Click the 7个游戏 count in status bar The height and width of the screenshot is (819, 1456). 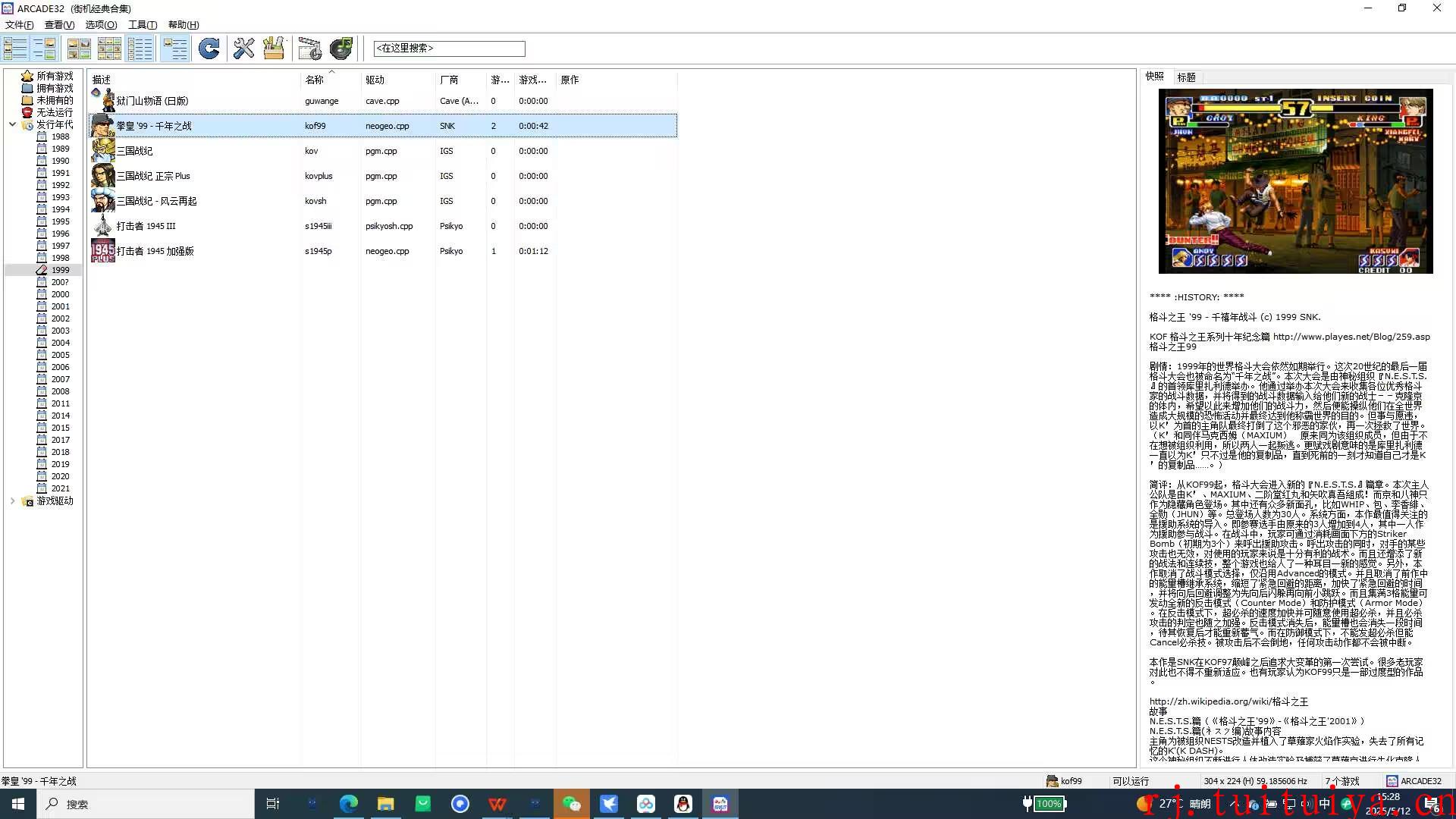(1342, 781)
